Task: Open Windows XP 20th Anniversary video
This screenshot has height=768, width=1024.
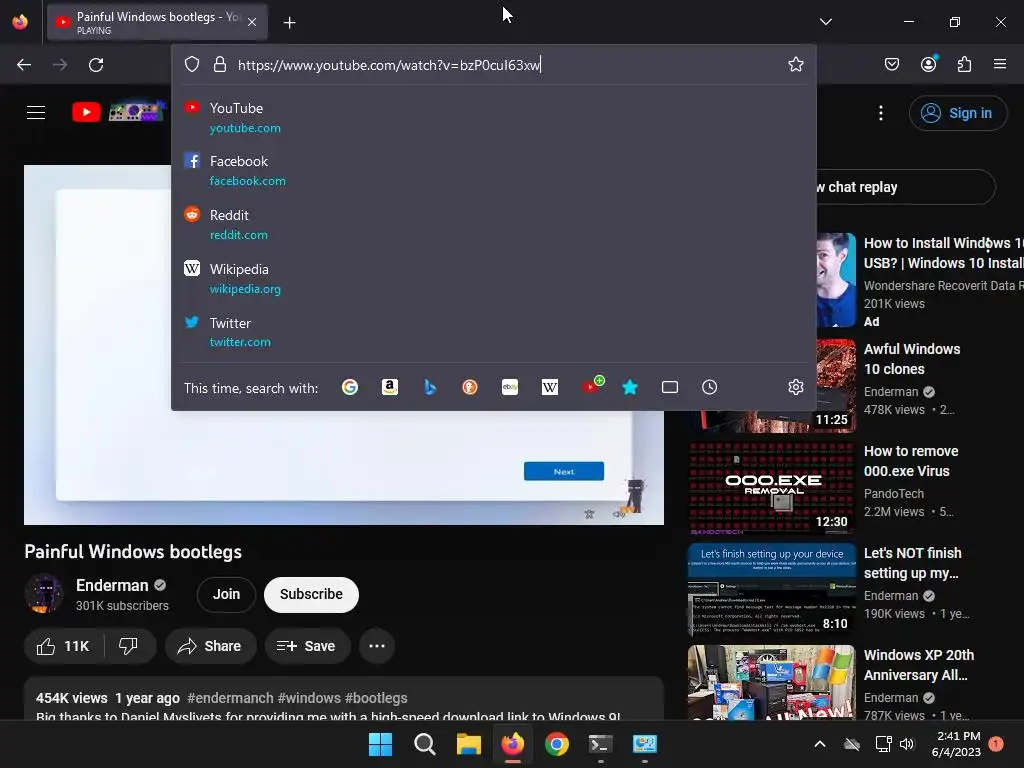Action: pyautogui.click(x=919, y=665)
